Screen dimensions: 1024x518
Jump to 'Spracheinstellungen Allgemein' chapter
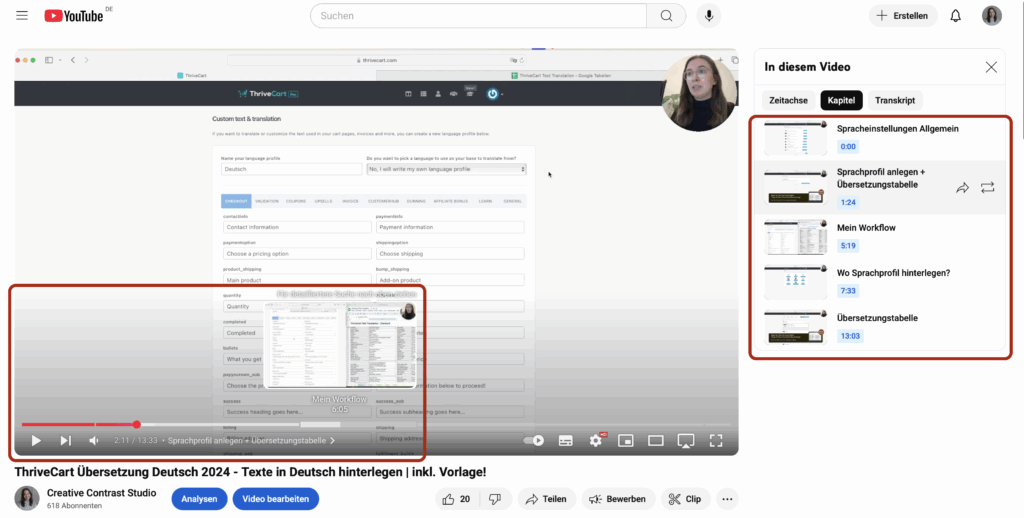[879, 138]
